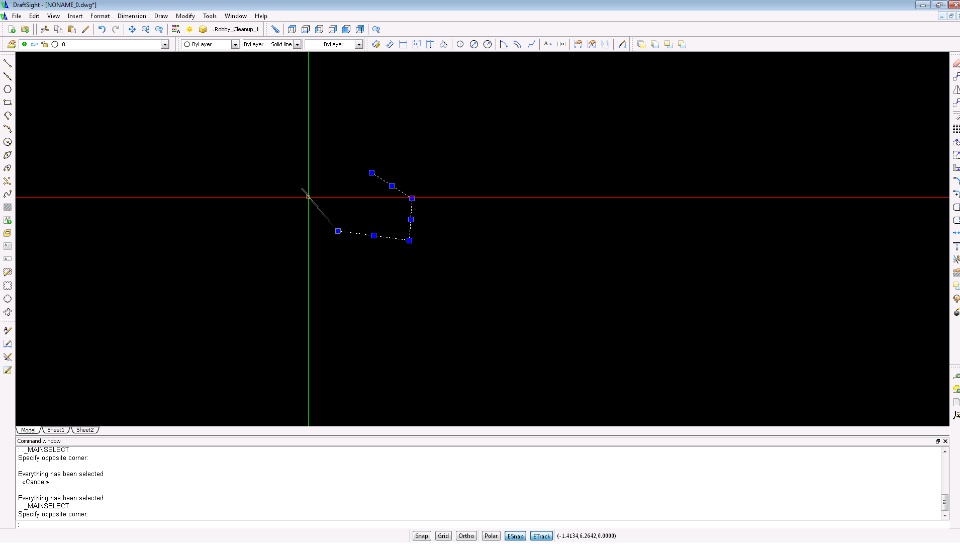Open the Layers Manager icon

coord(11,44)
